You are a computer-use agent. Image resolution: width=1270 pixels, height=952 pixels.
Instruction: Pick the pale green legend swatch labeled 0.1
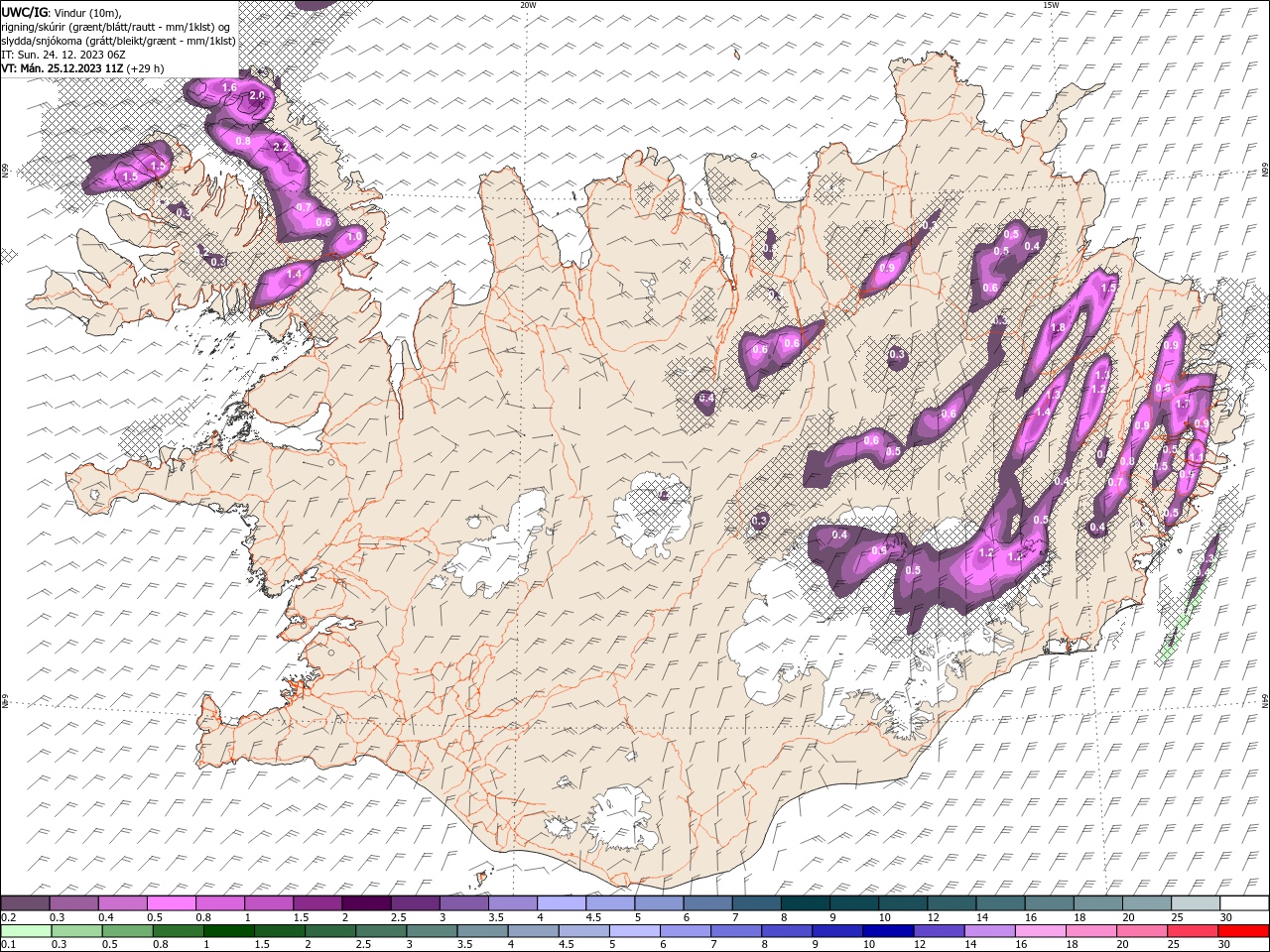click(26, 931)
